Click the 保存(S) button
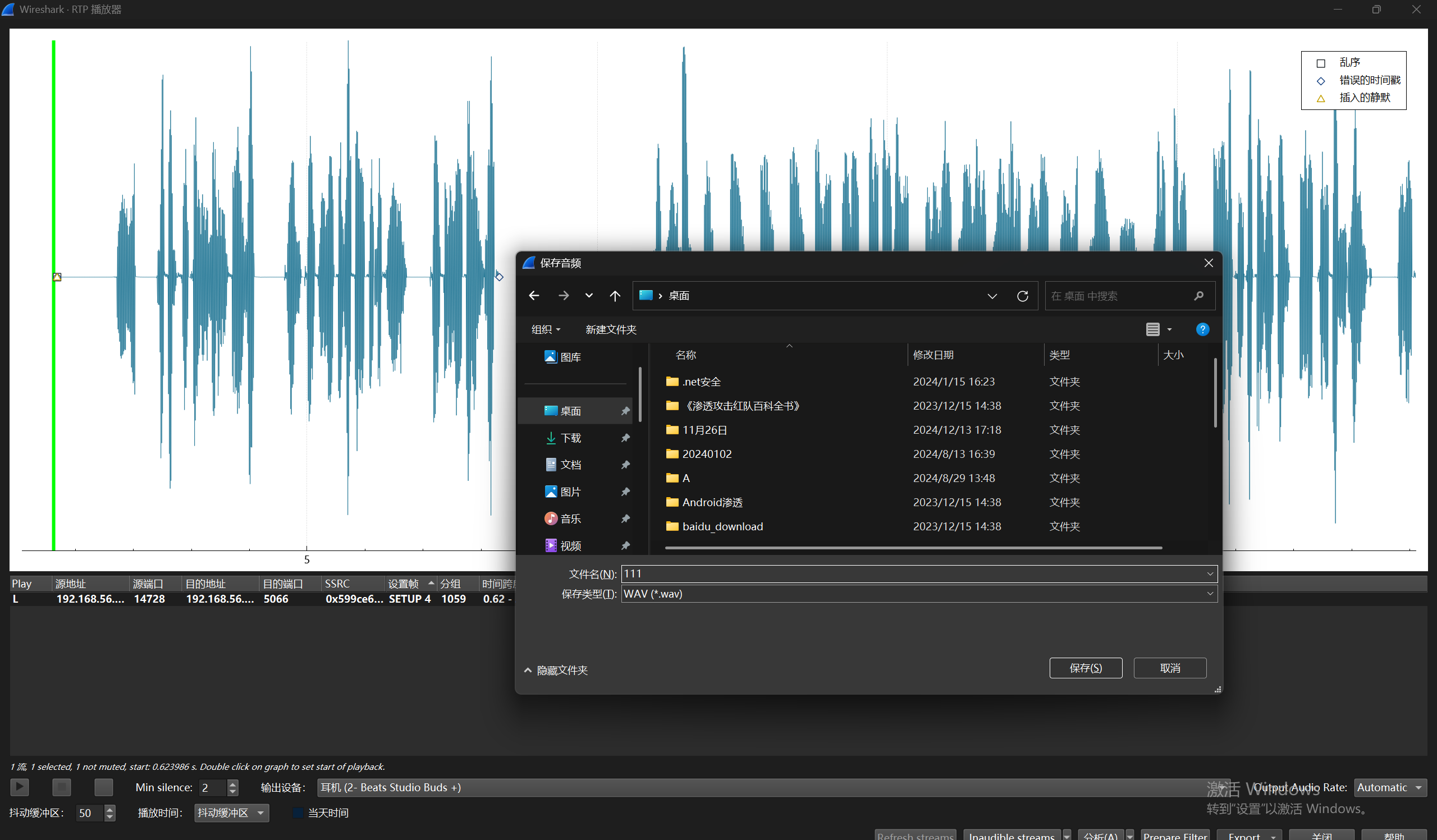Viewport: 1437px width, 840px height. click(1085, 668)
